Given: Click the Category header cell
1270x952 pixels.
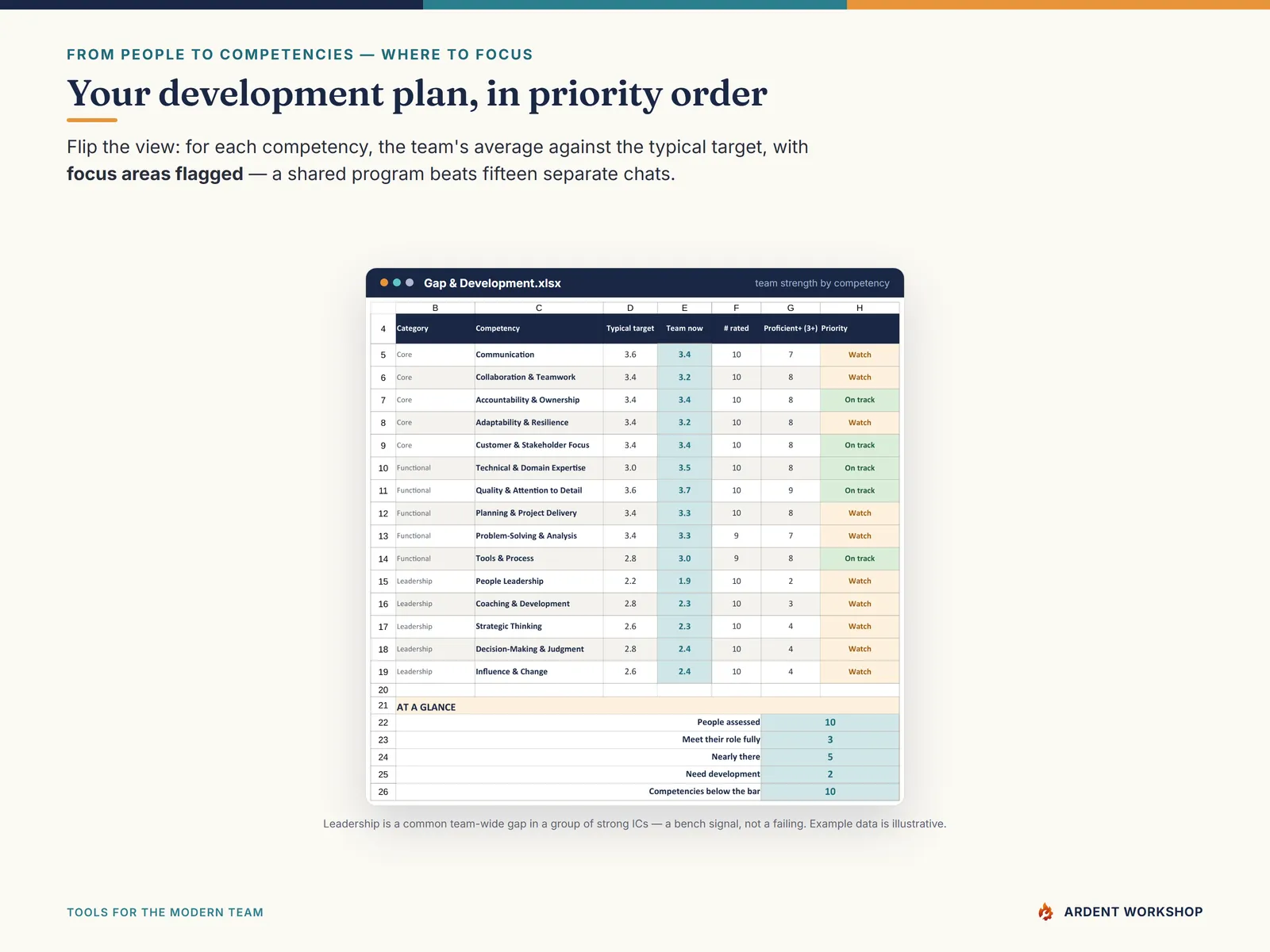Looking at the screenshot, I should [435, 328].
